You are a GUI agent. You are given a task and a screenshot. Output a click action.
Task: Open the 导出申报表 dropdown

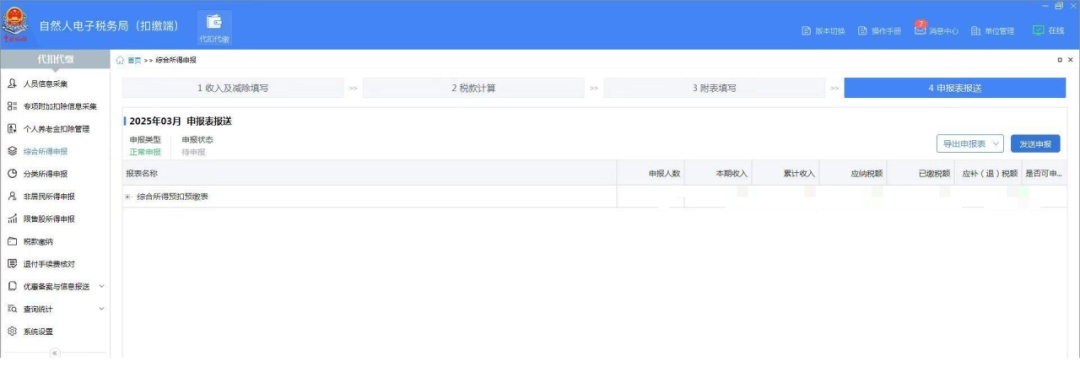coord(970,144)
